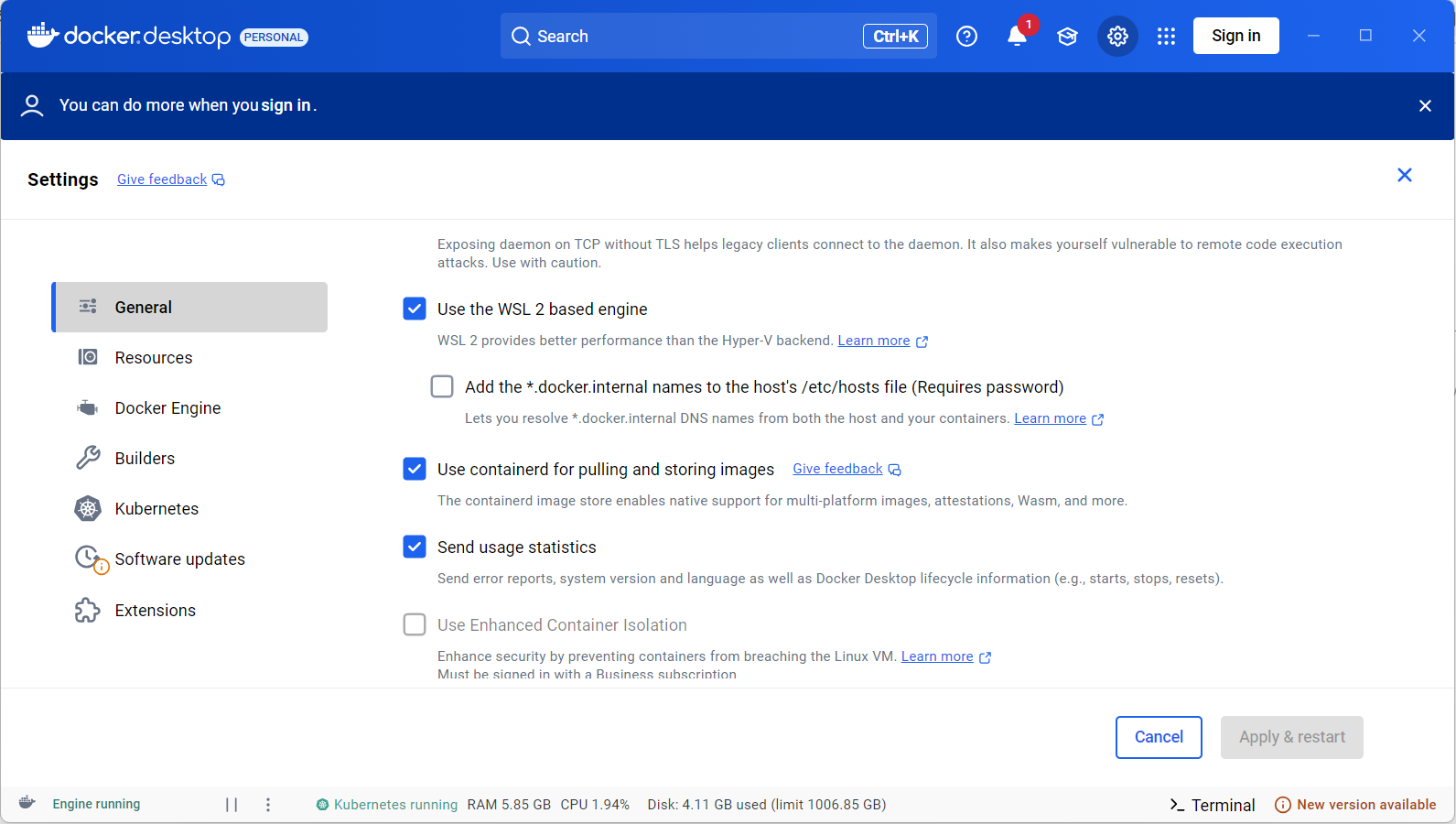The image size is (1456, 824).
Task: Click Engine running status text
Action: [96, 804]
